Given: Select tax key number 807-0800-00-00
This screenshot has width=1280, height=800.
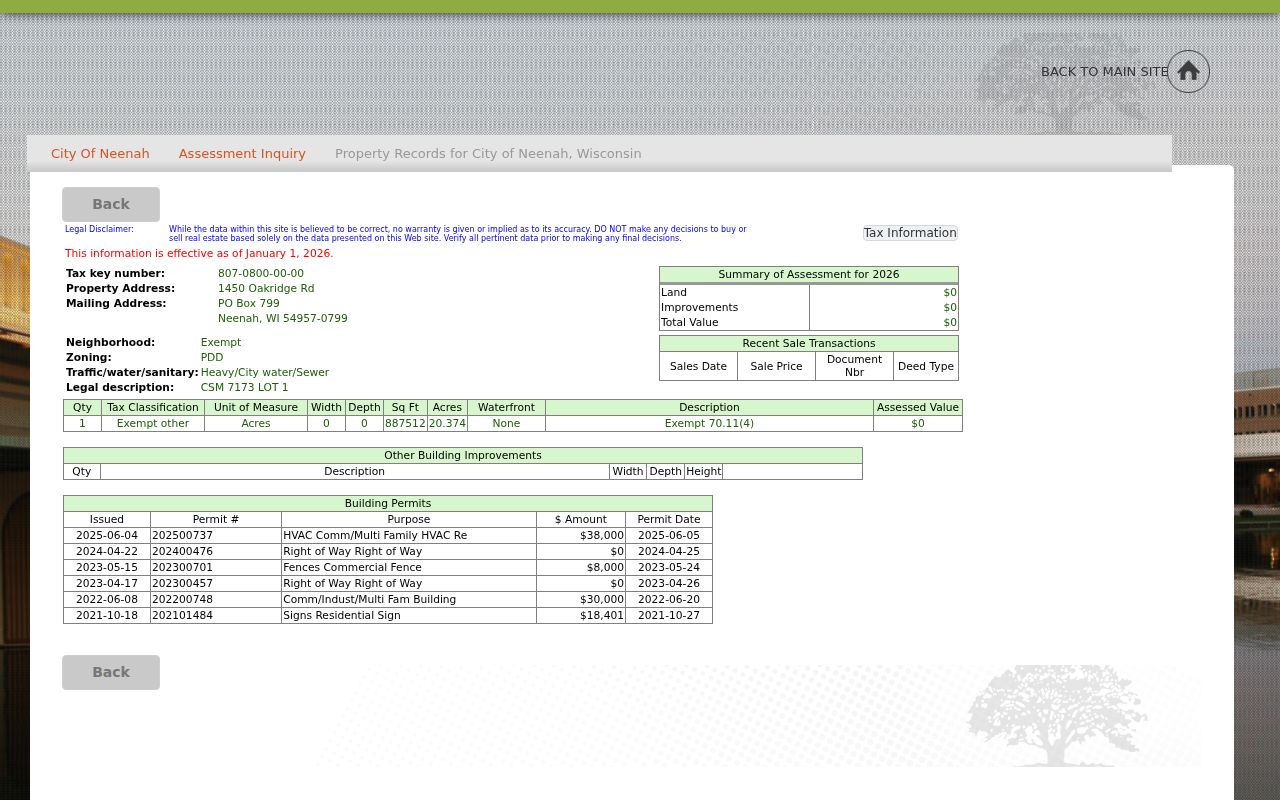Looking at the screenshot, I should coord(261,273).
